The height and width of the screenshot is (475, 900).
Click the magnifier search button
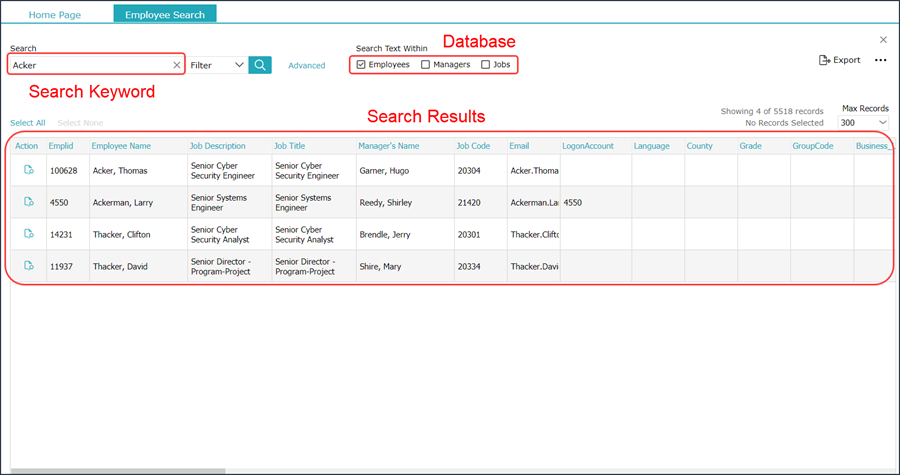point(260,65)
